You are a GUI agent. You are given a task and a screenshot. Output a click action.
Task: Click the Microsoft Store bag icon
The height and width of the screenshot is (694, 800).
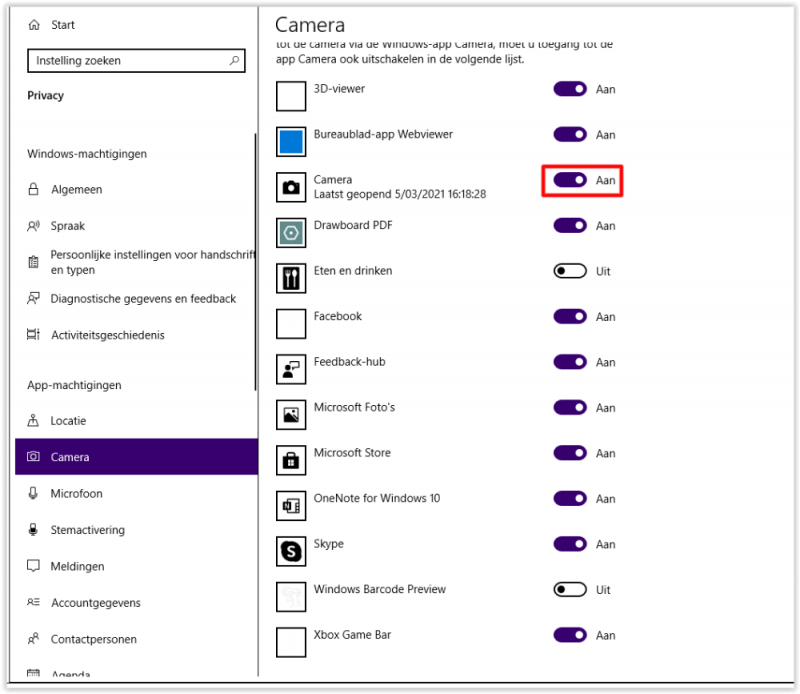[x=291, y=460]
